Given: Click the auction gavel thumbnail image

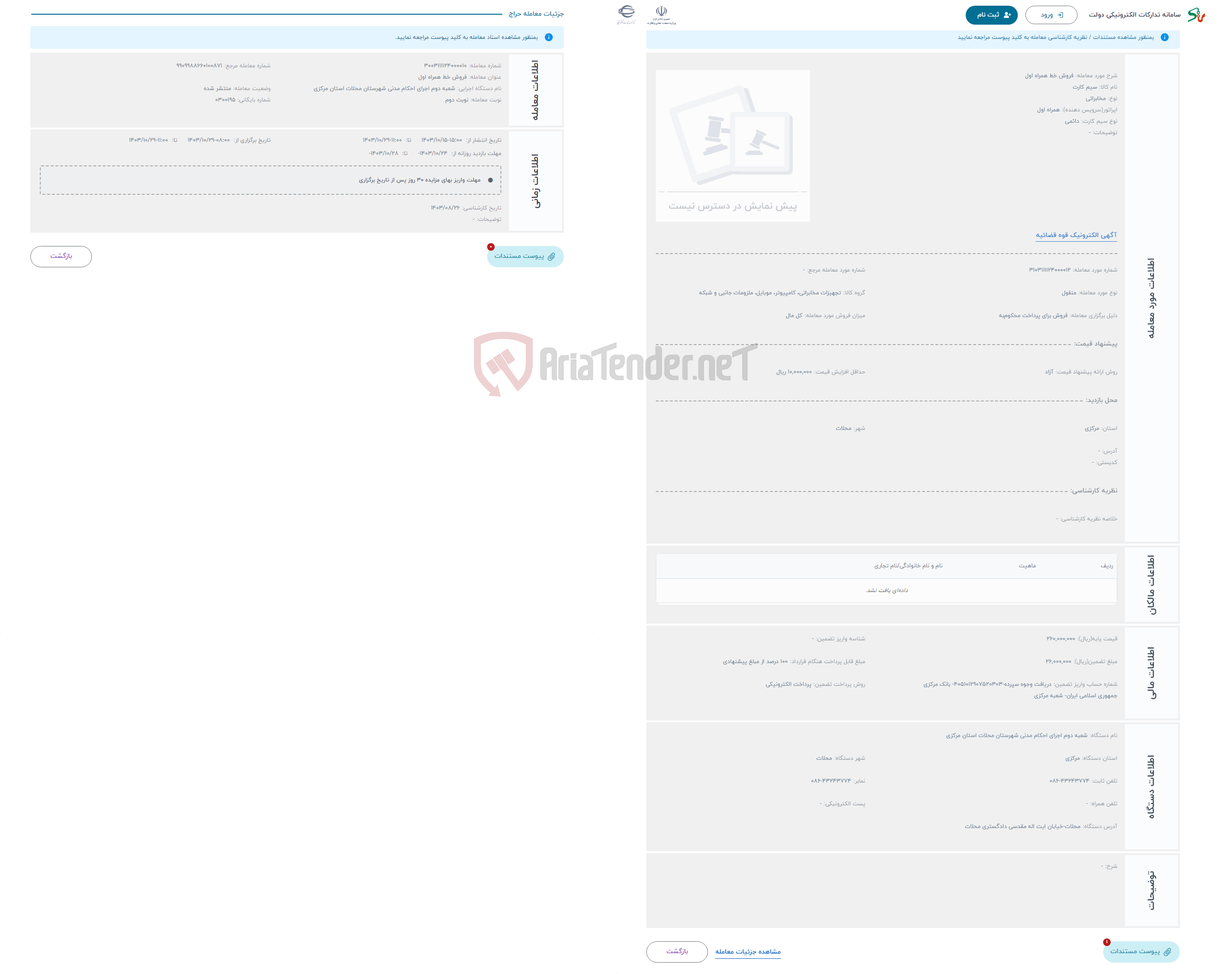Looking at the screenshot, I should click(x=733, y=142).
